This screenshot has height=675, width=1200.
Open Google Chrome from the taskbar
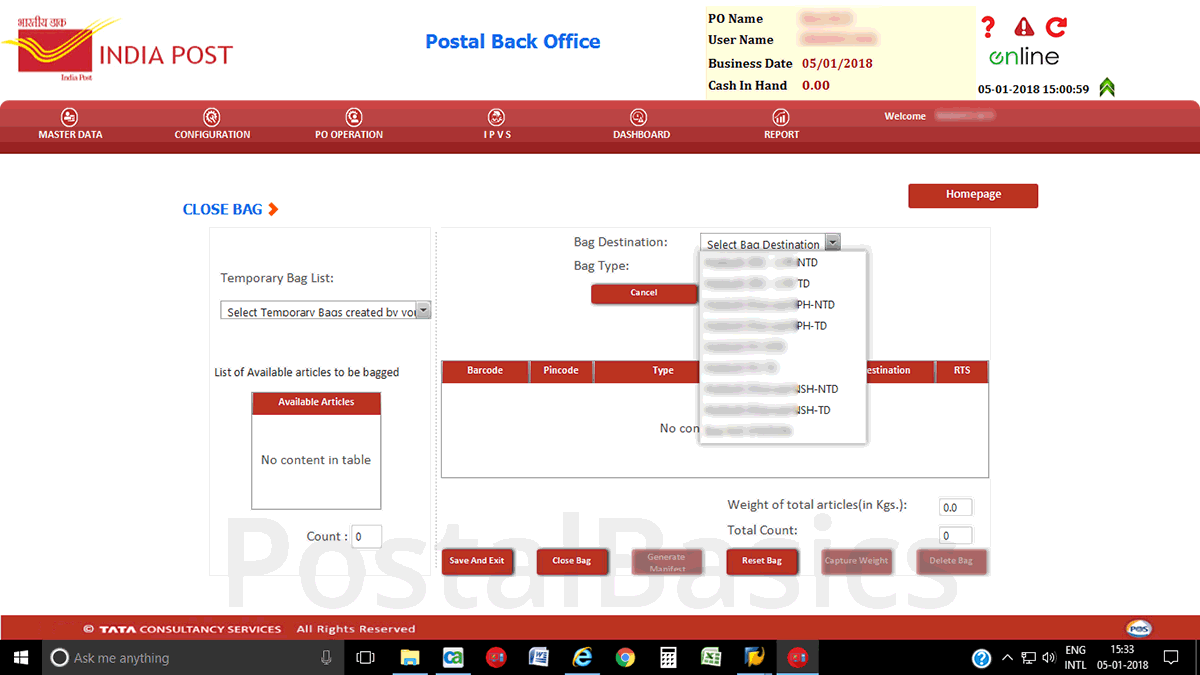(625, 658)
